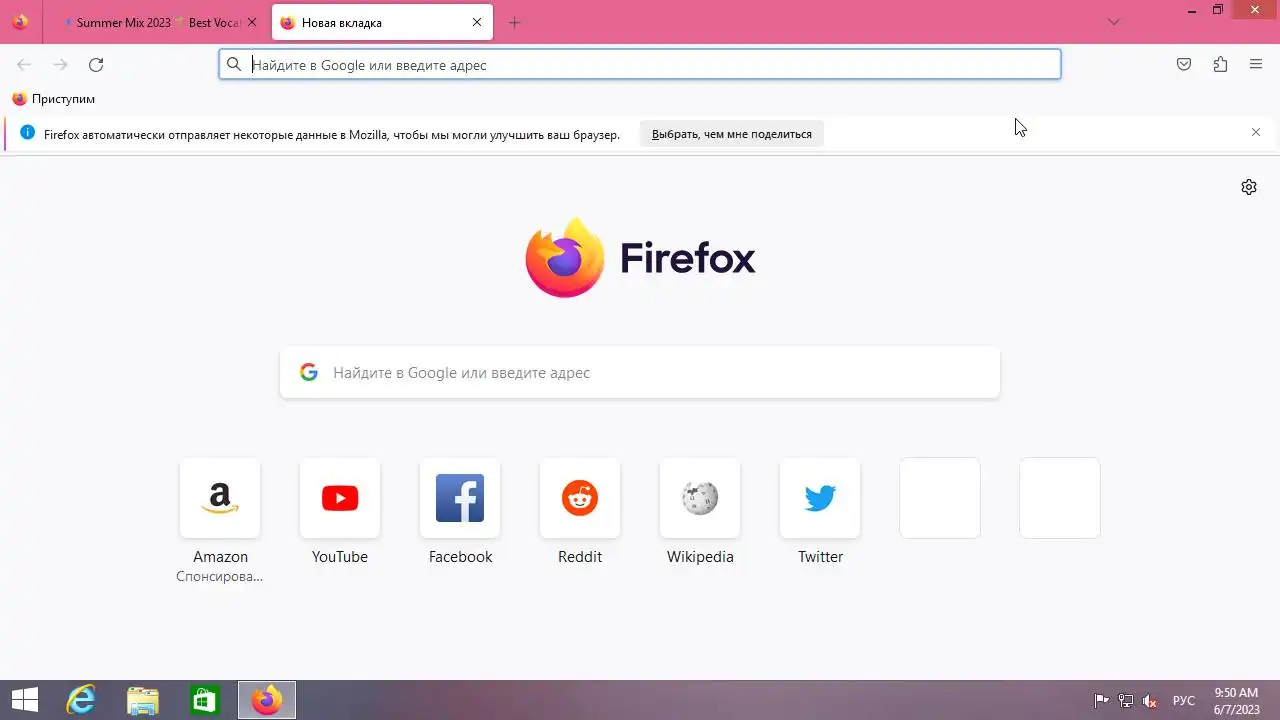
Task: Open the Приступим bookmark
Action: tap(54, 99)
